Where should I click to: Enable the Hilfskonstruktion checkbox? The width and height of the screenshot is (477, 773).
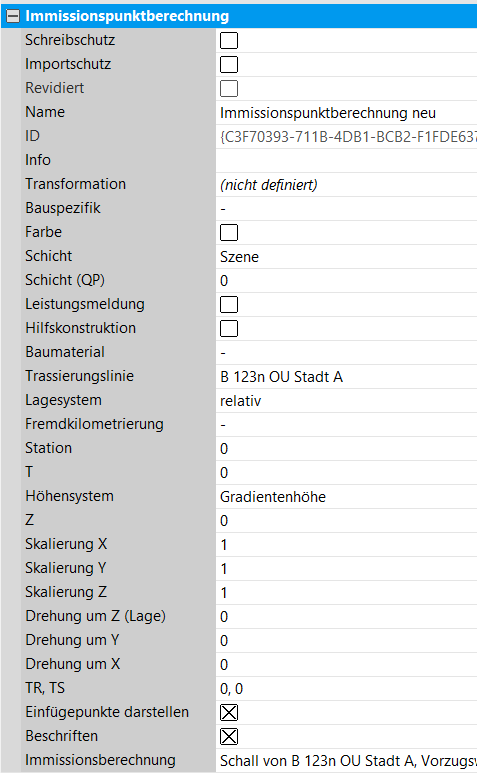[229, 328]
